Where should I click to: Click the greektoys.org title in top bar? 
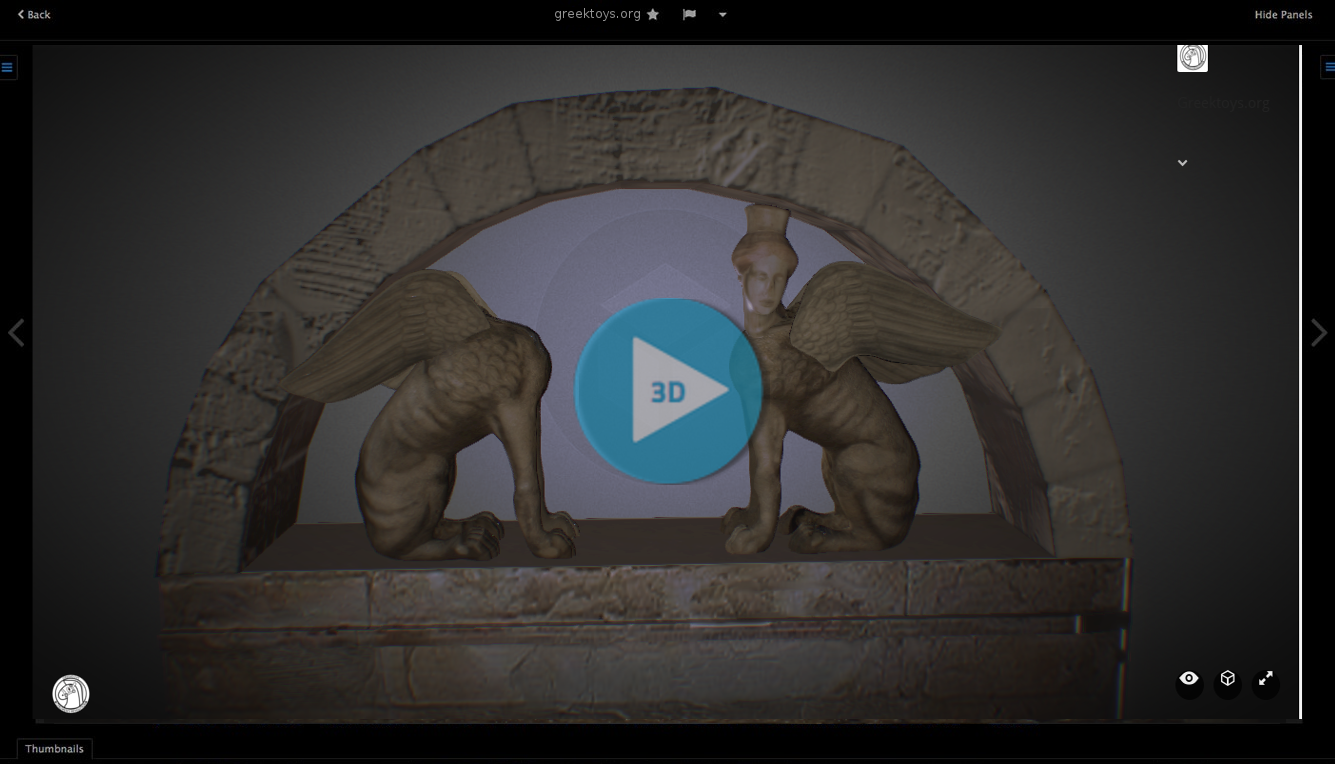(597, 14)
